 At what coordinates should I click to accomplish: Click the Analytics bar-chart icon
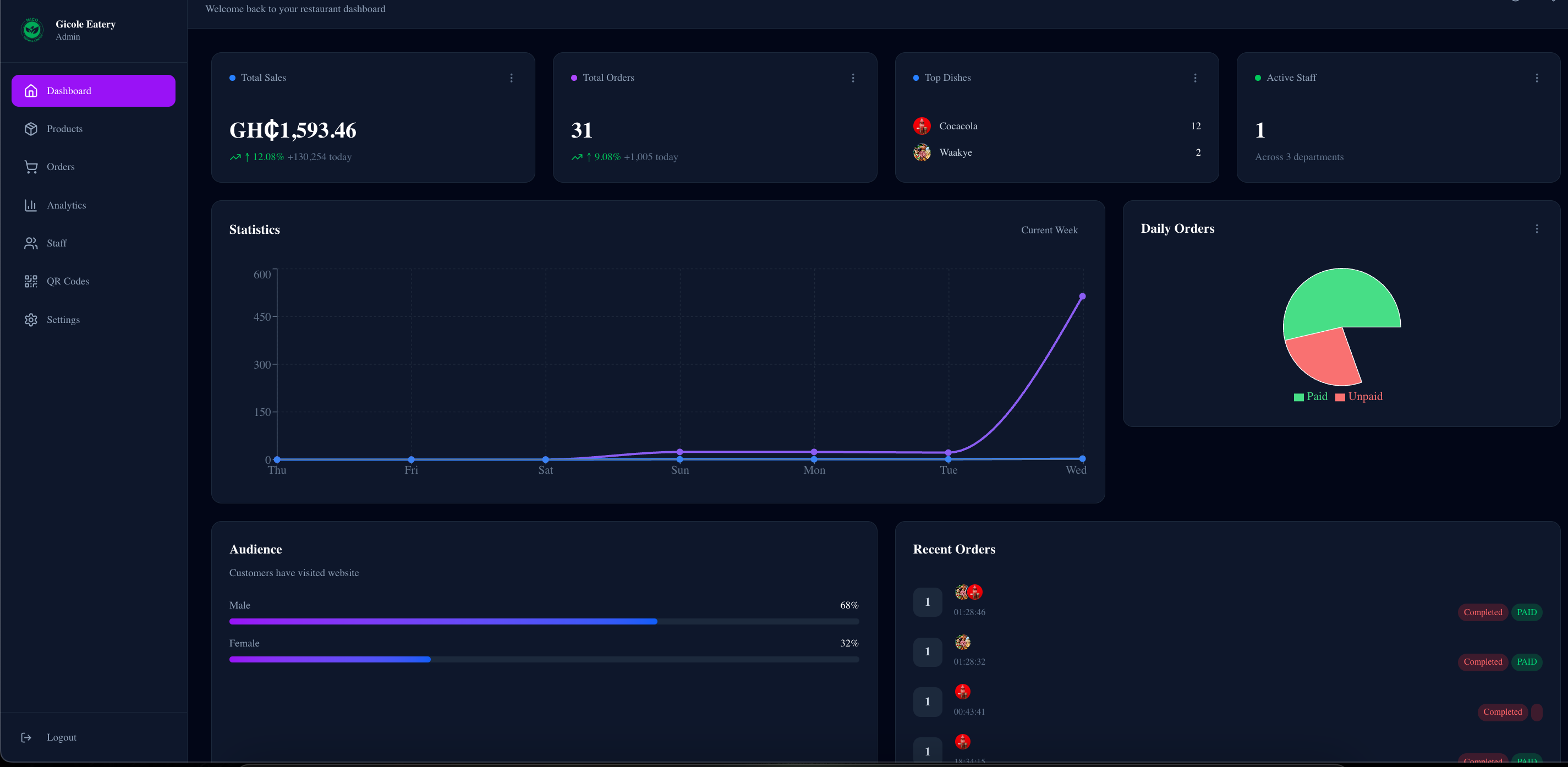31,205
